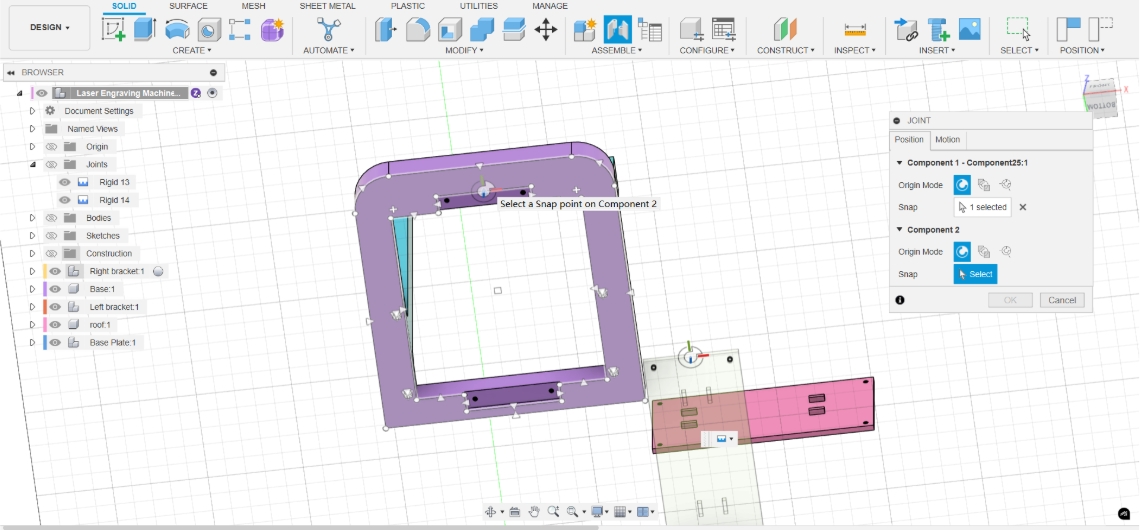The height and width of the screenshot is (530, 1140).
Task: Open the CREATE dropdown menu
Action: (x=192, y=50)
